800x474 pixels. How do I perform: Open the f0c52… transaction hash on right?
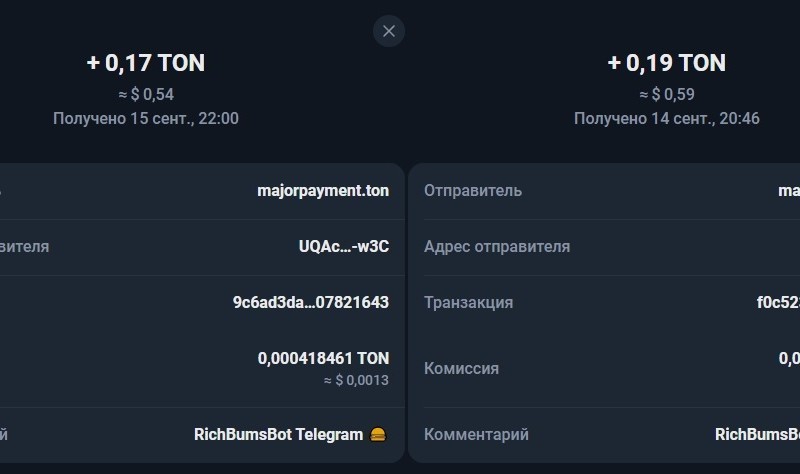click(x=778, y=302)
